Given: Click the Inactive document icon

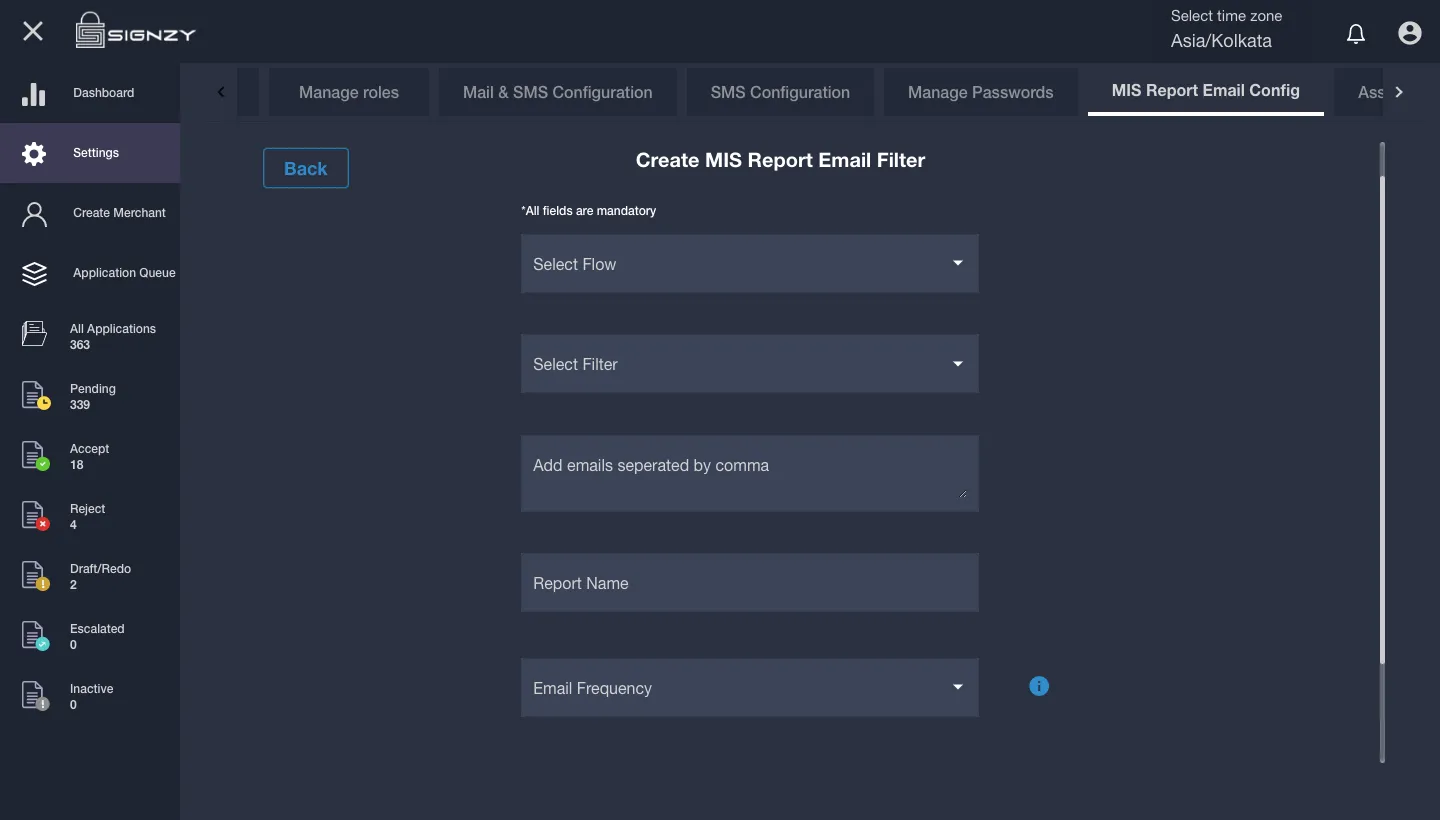Looking at the screenshot, I should click(35, 695).
